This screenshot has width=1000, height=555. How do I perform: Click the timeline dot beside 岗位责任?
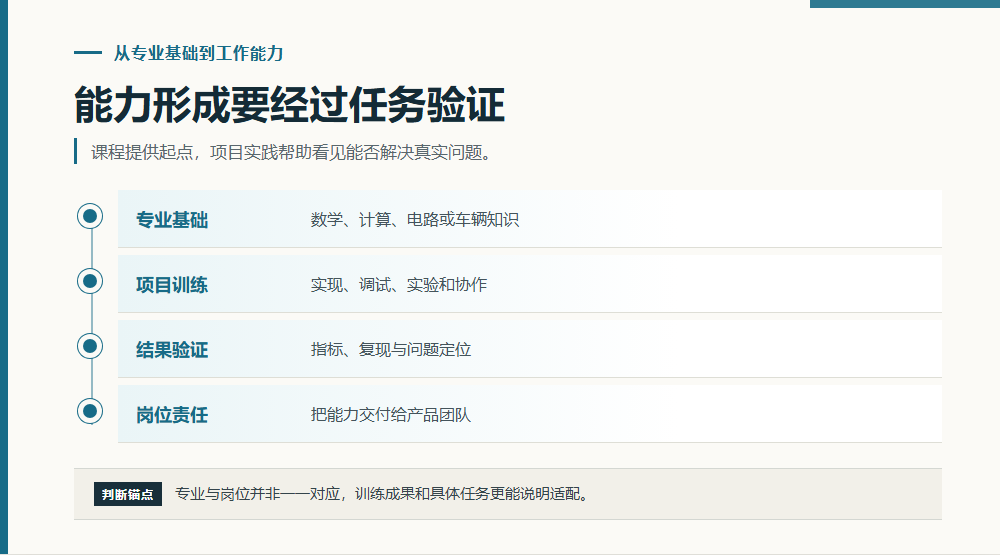point(90,411)
